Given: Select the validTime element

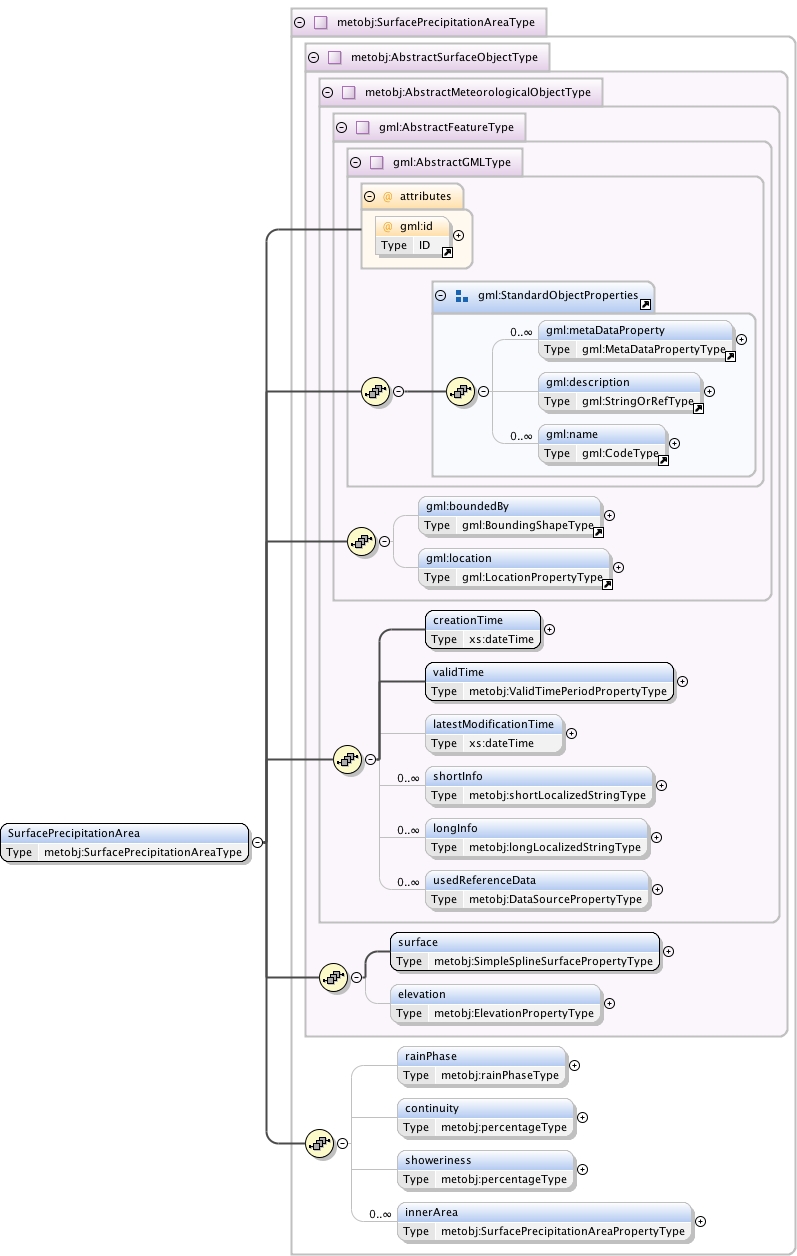Looking at the screenshot, I should tap(549, 682).
